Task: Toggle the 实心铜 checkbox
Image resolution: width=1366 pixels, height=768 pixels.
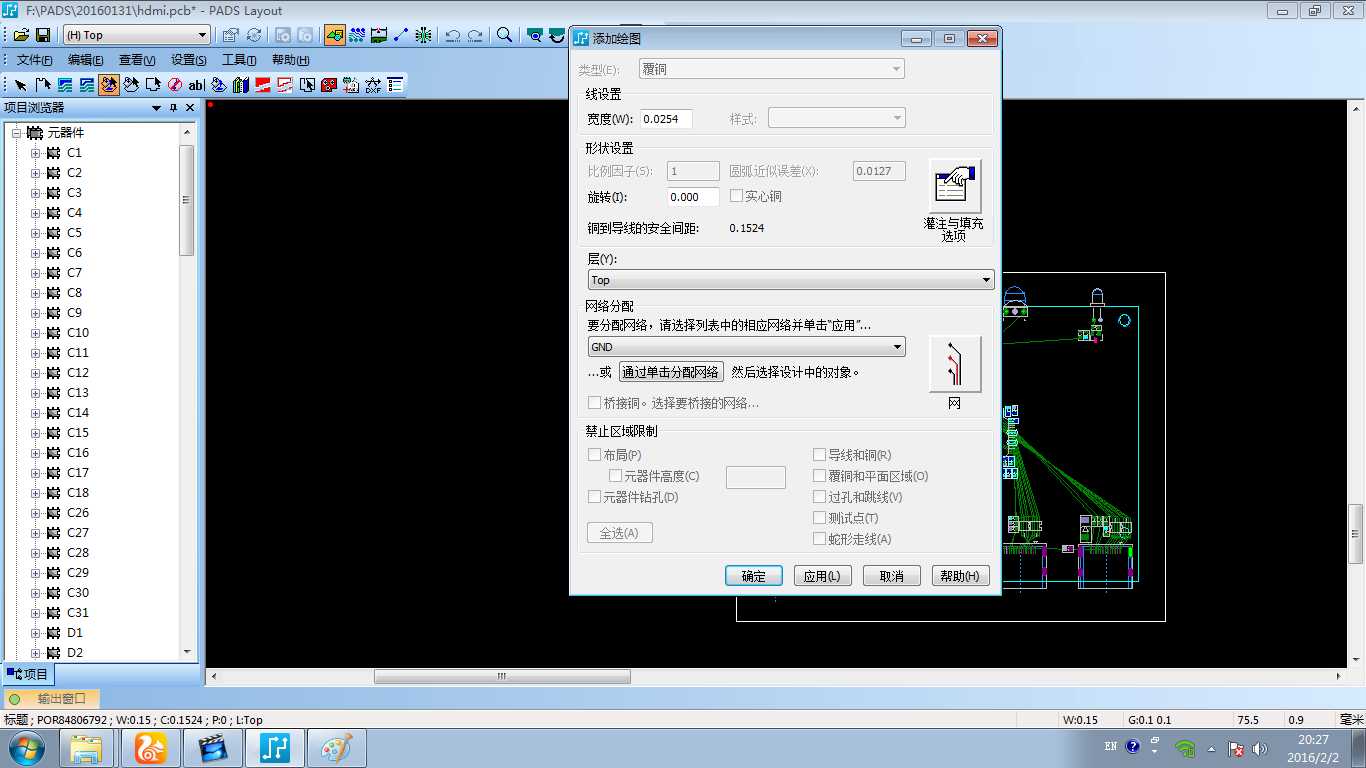Action: [x=736, y=197]
